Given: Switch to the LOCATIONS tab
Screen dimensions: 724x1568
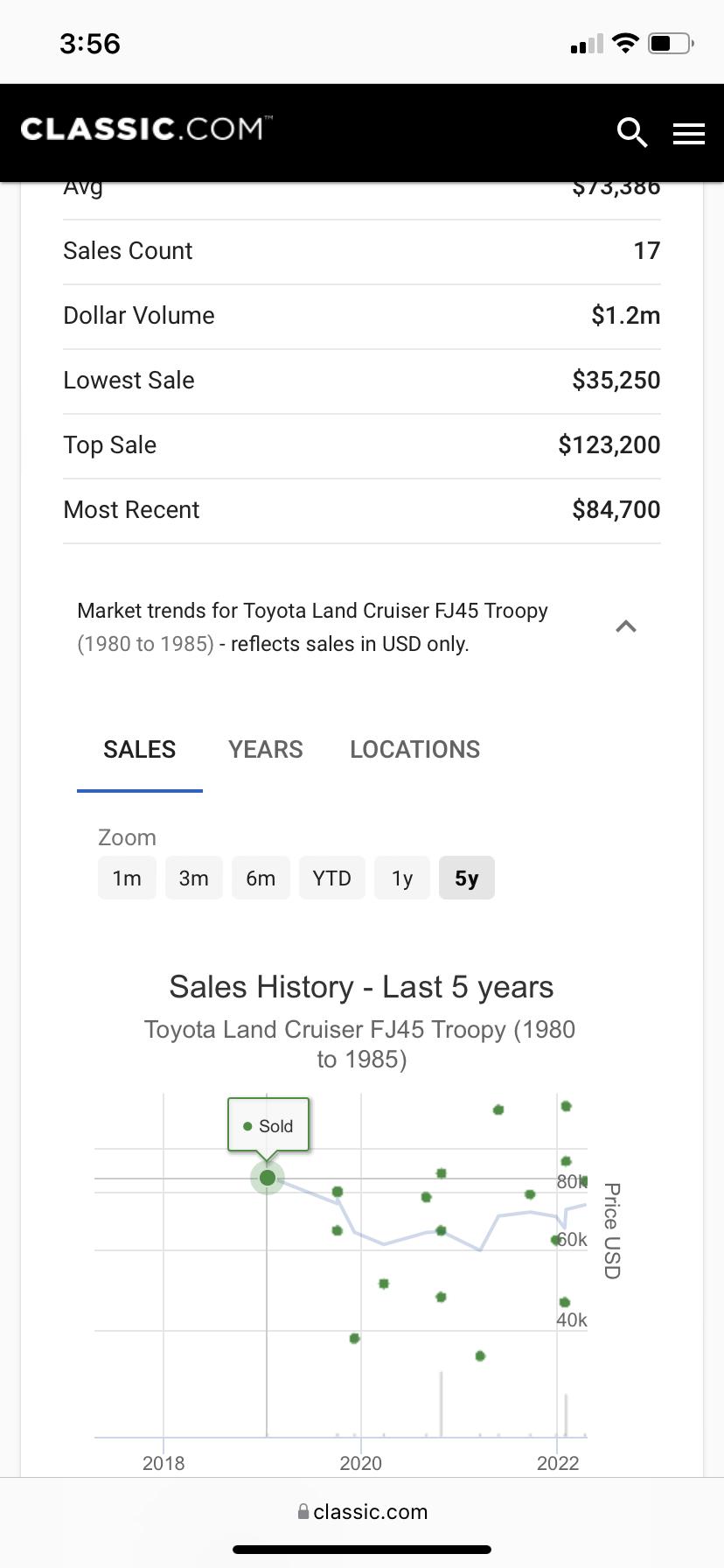Looking at the screenshot, I should (415, 750).
